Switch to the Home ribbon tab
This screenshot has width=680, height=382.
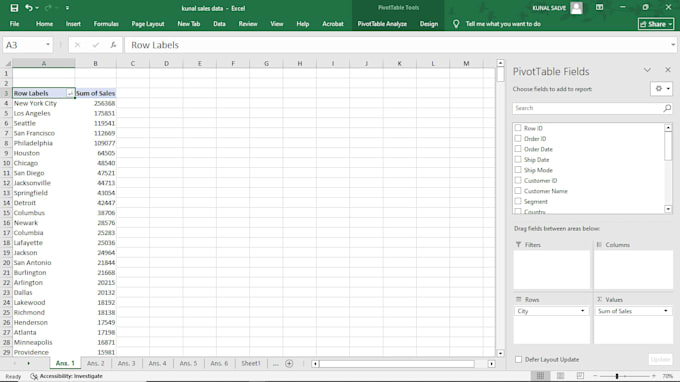(44, 24)
